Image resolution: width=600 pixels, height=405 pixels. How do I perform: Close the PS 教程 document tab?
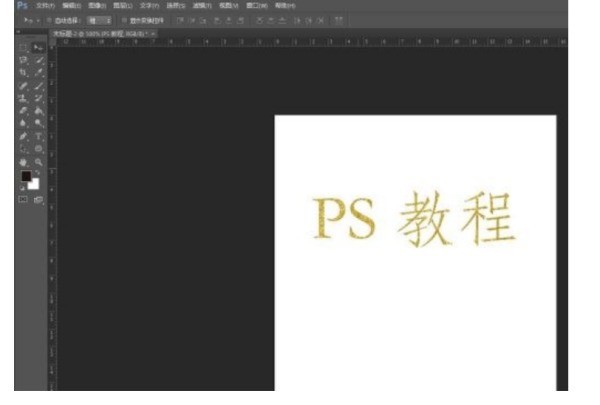click(x=153, y=33)
